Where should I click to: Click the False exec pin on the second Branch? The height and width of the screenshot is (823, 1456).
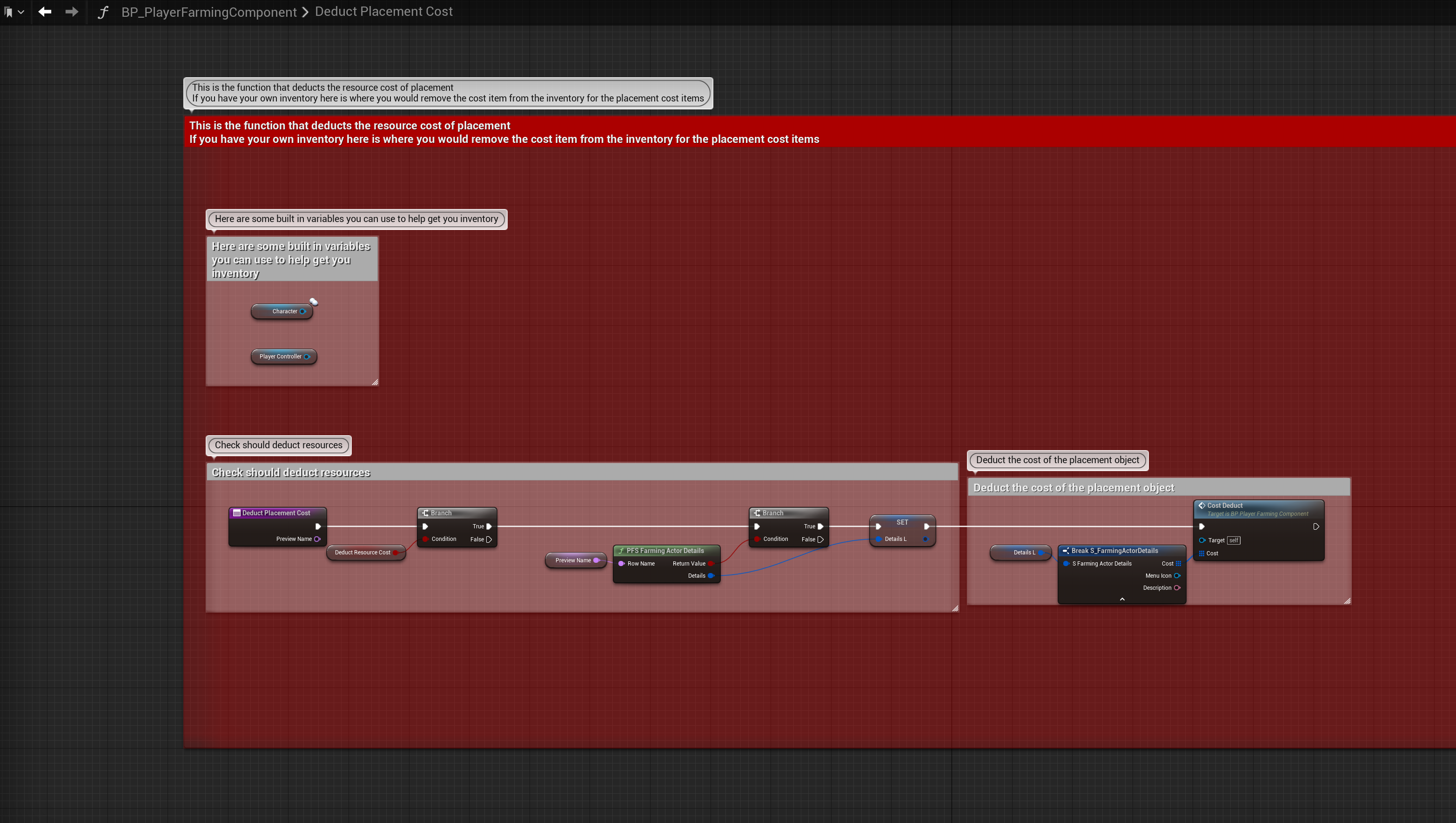tap(821, 539)
